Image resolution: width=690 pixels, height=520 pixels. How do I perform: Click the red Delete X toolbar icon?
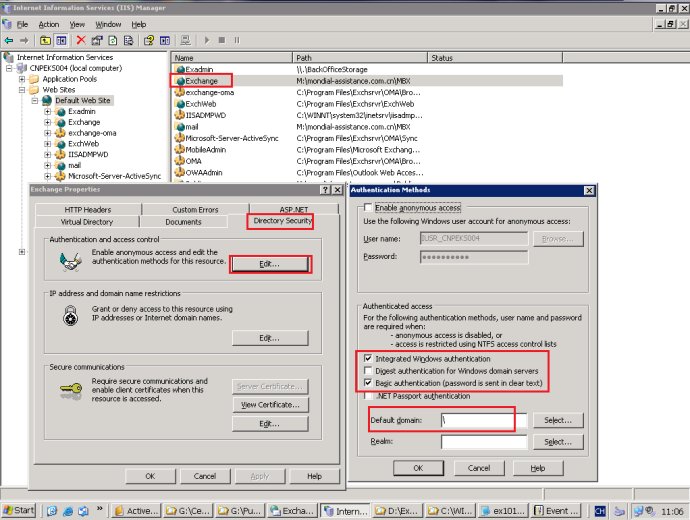click(x=81, y=40)
